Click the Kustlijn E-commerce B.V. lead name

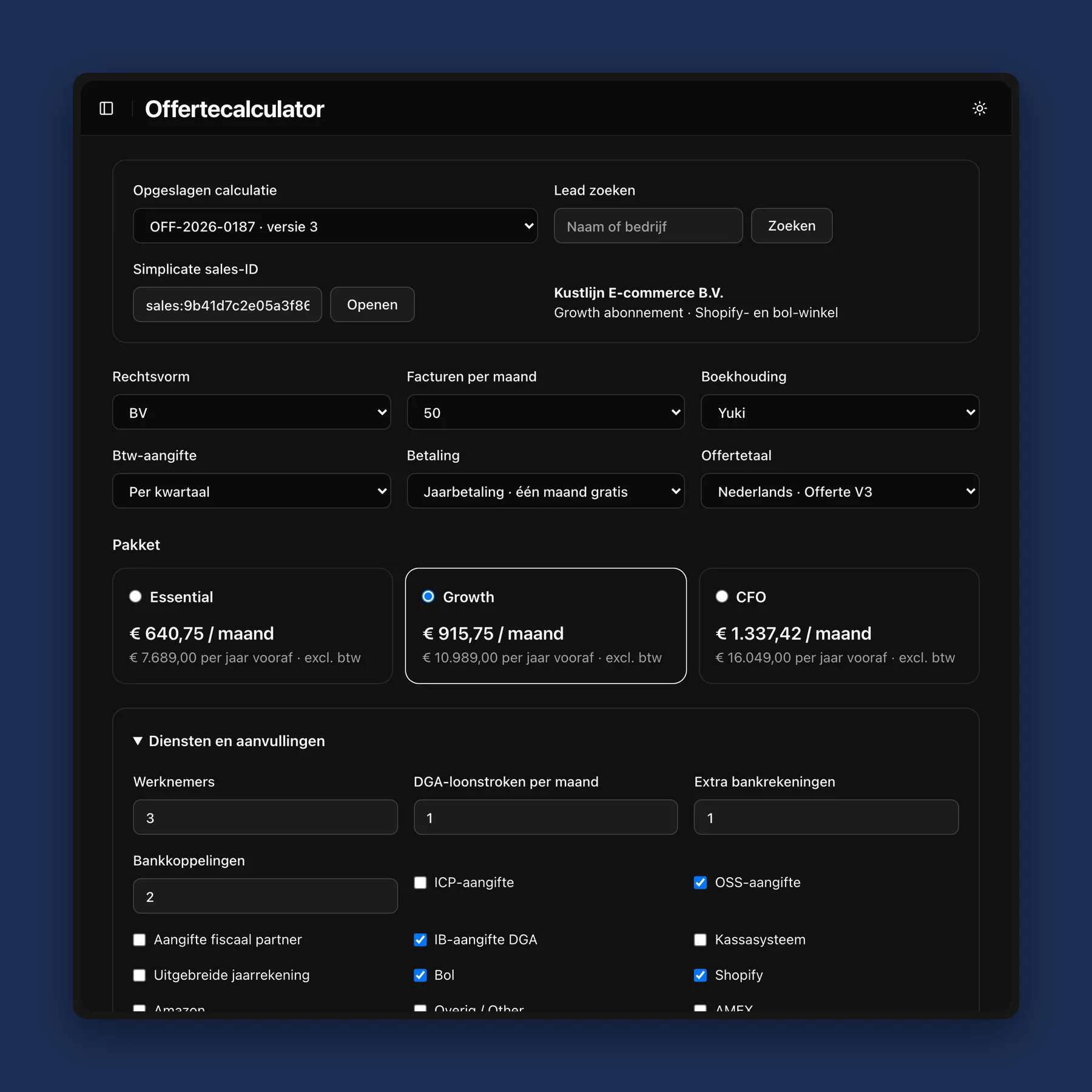pos(638,293)
